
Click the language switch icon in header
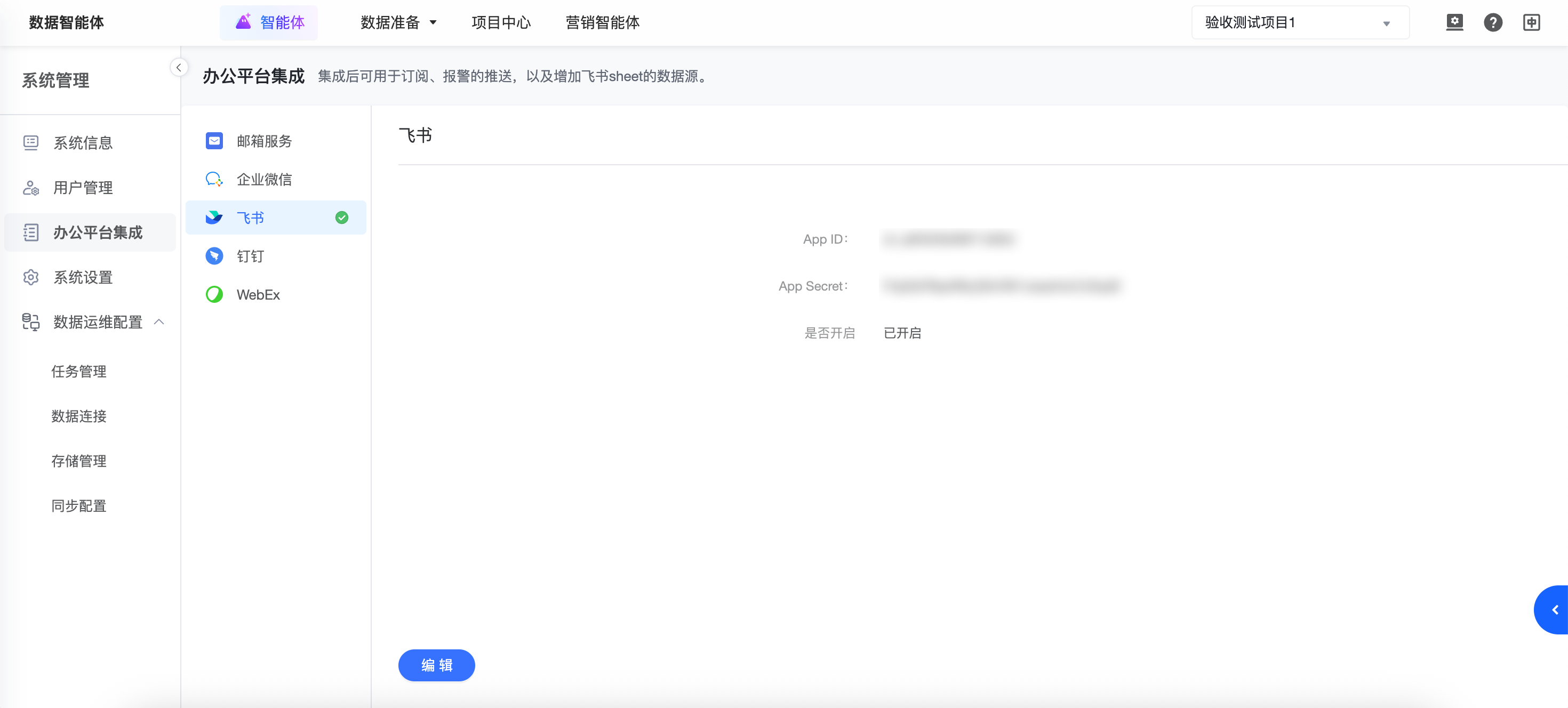1532,22
